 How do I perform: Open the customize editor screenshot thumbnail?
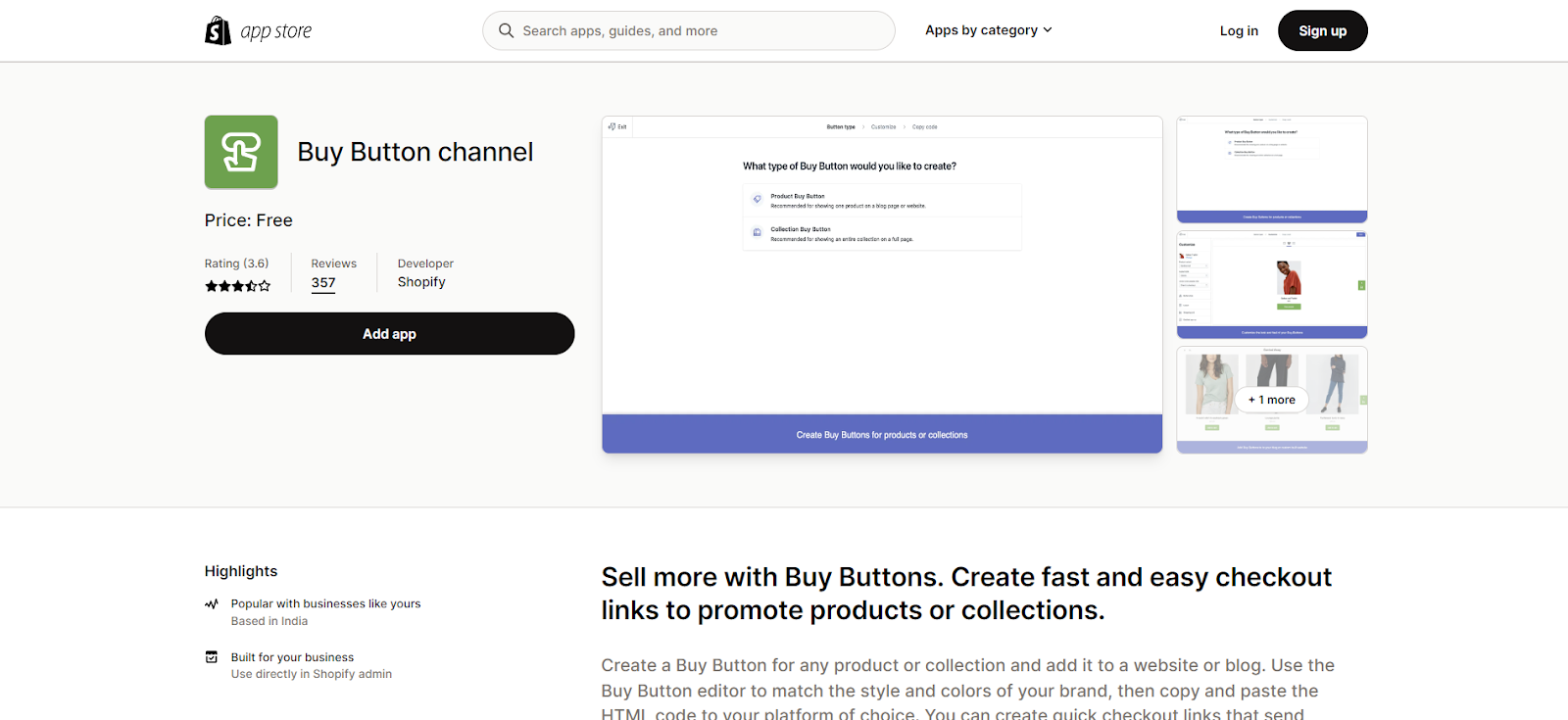tap(1272, 285)
